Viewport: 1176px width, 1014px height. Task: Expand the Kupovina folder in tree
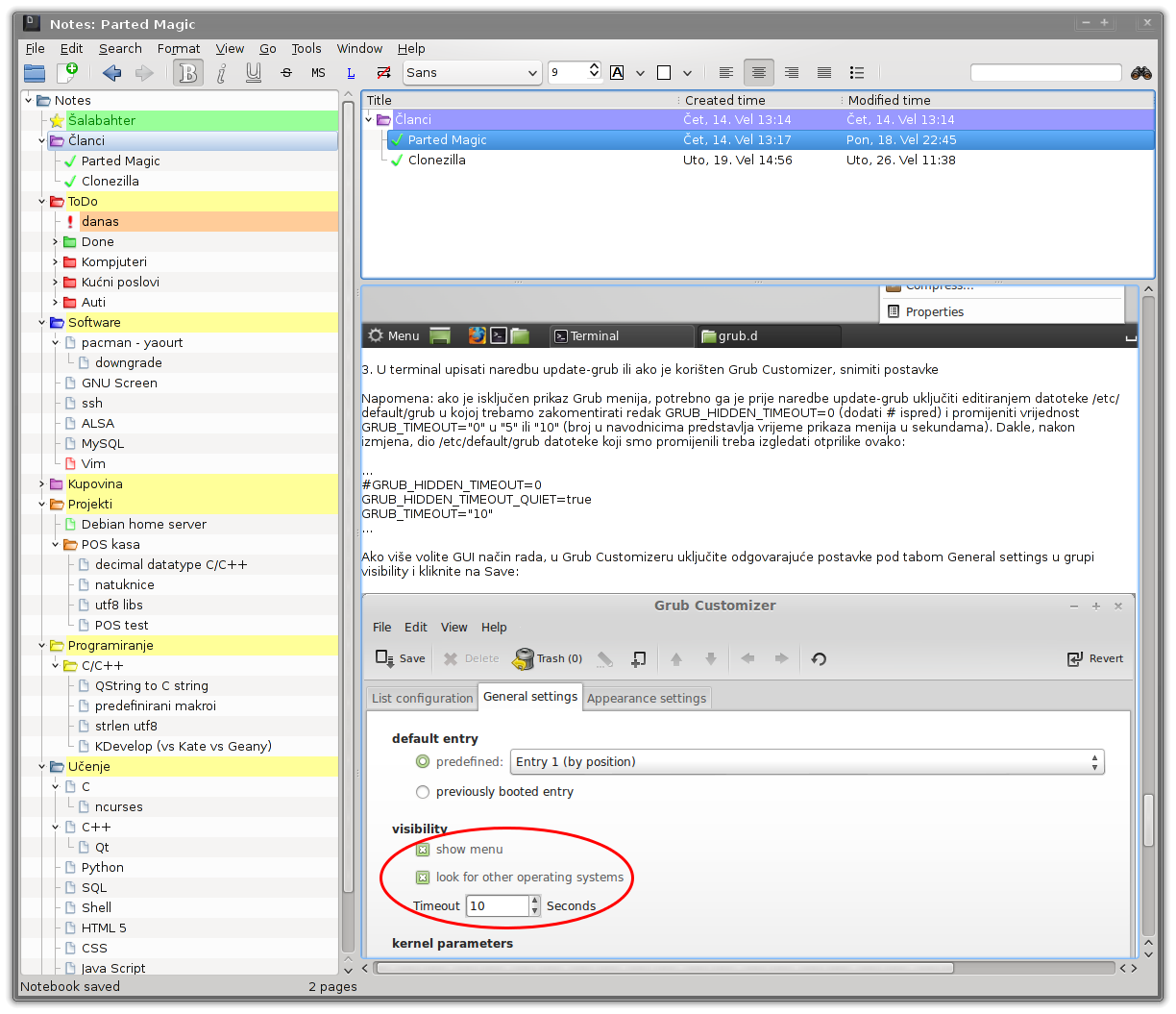tap(42, 484)
